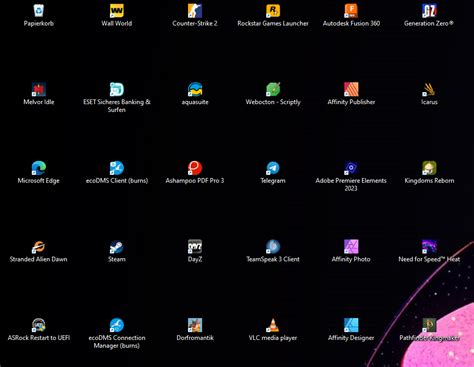This screenshot has width=474, height=367.
Task: Select the aquasuite desktop icon
Action: coord(195,89)
